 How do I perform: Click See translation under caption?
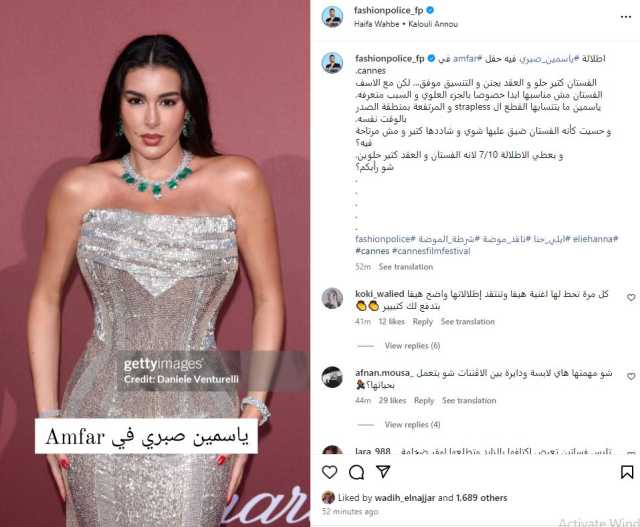pyautogui.click(x=406, y=267)
